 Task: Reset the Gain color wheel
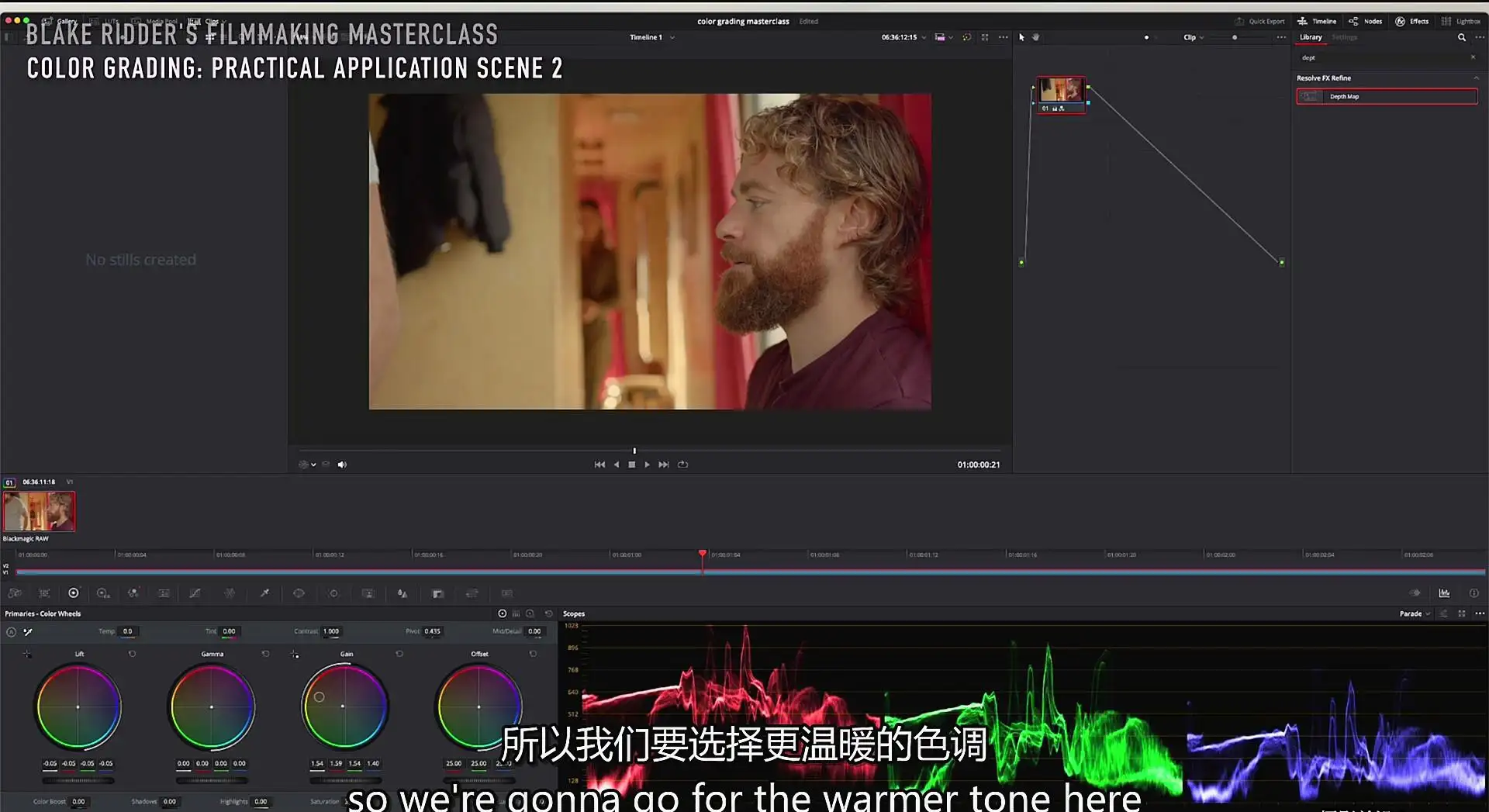pos(399,654)
